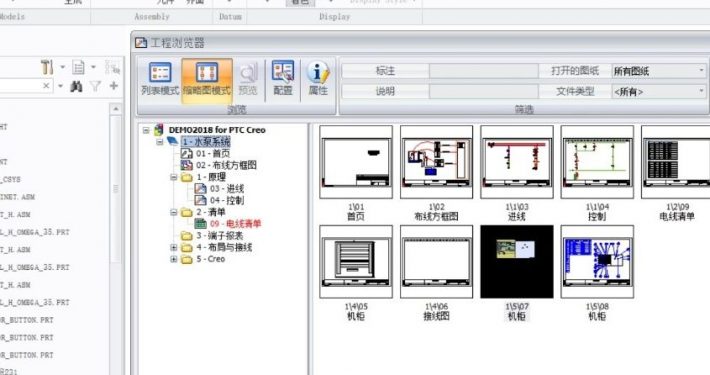Click the binoculars search icon
Image resolution: width=710 pixels, height=375 pixels.
[77, 86]
